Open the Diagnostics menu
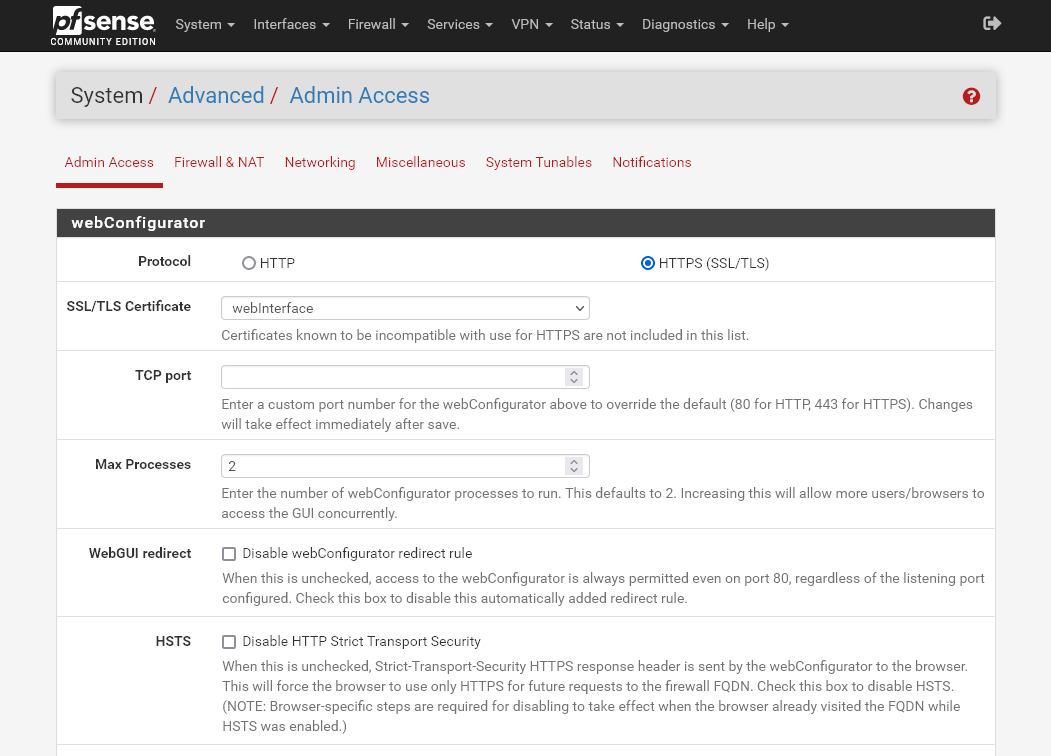 point(685,24)
